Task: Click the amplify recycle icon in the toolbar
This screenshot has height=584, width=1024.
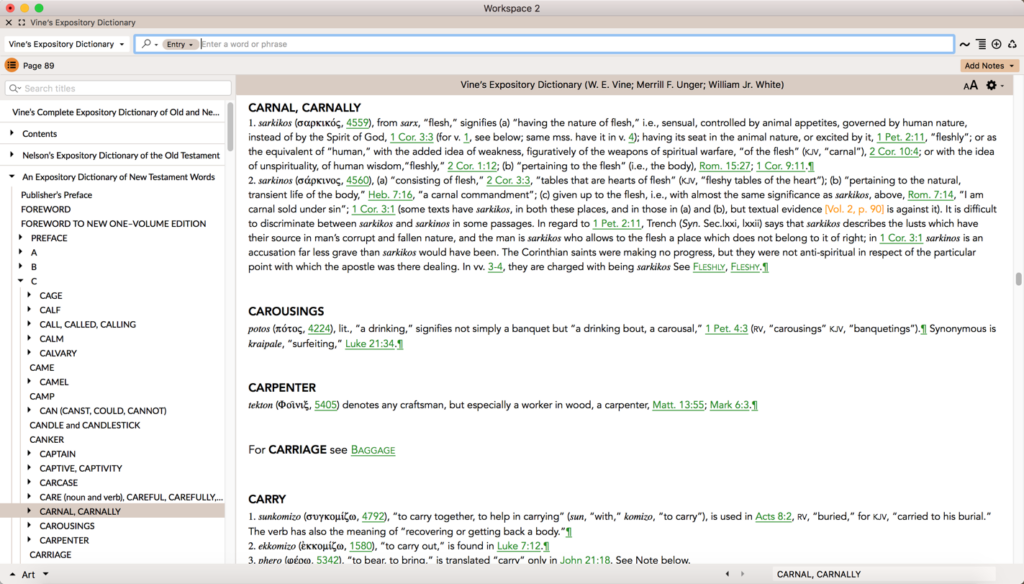Action: pyautogui.click(x=1012, y=44)
